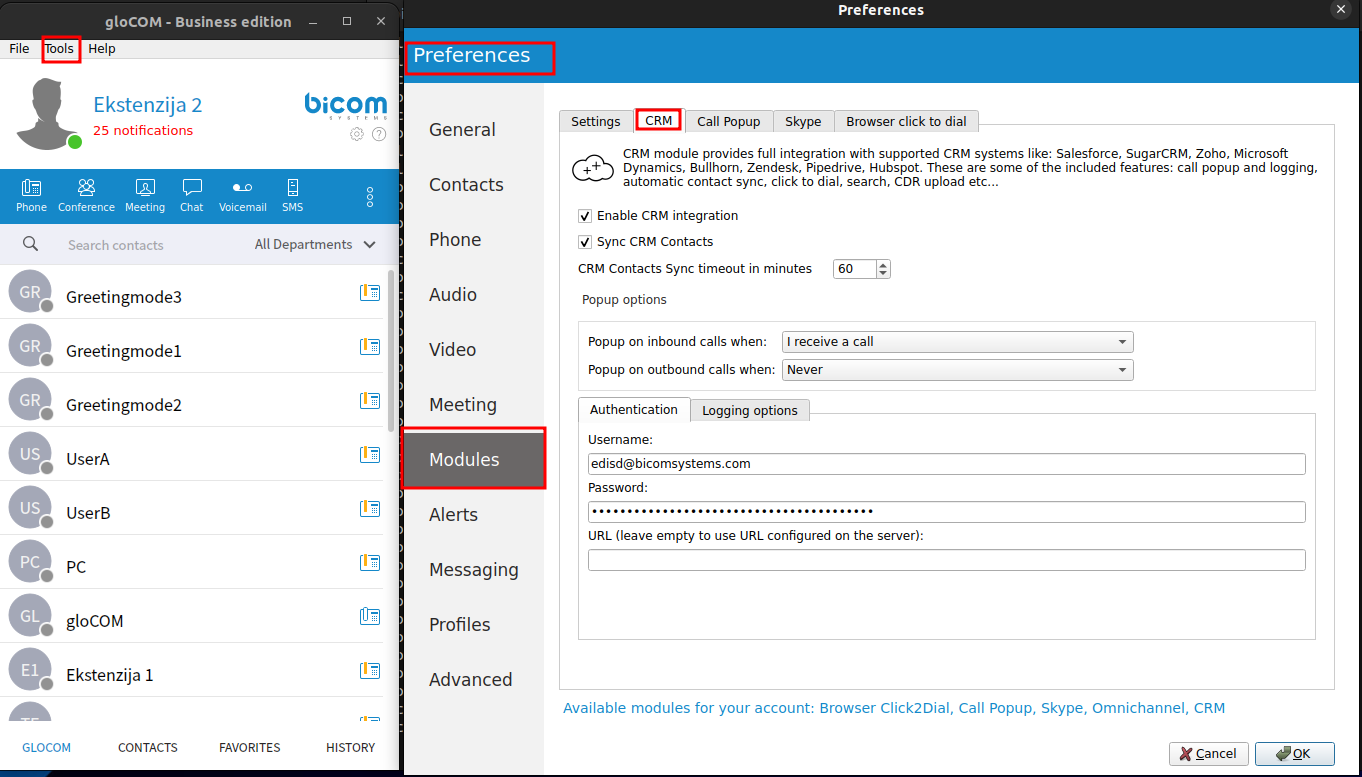Image resolution: width=1362 pixels, height=777 pixels.
Task: Switch to Browser click to dial tab
Action: (907, 121)
